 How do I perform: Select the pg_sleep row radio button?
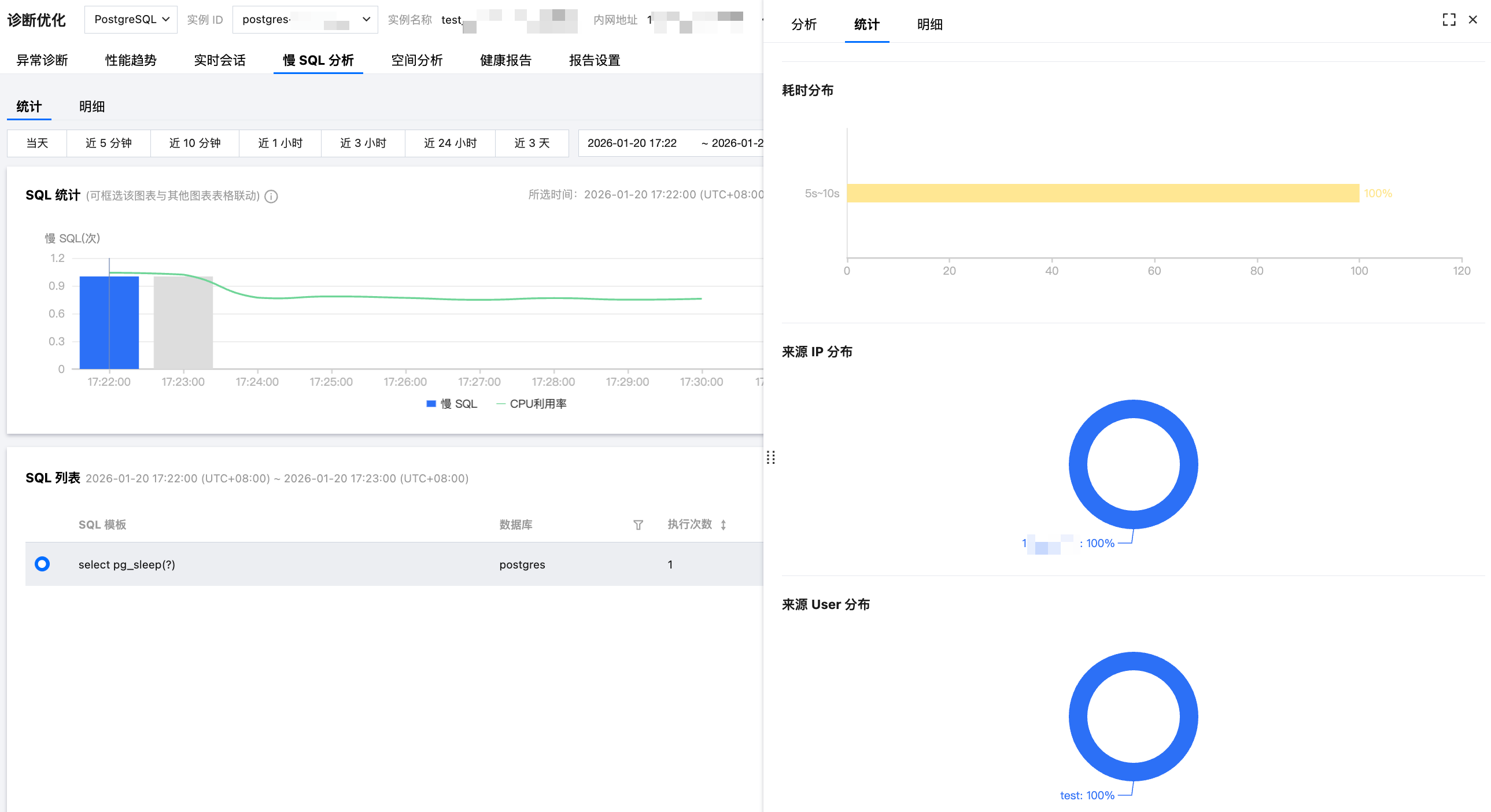click(x=42, y=564)
